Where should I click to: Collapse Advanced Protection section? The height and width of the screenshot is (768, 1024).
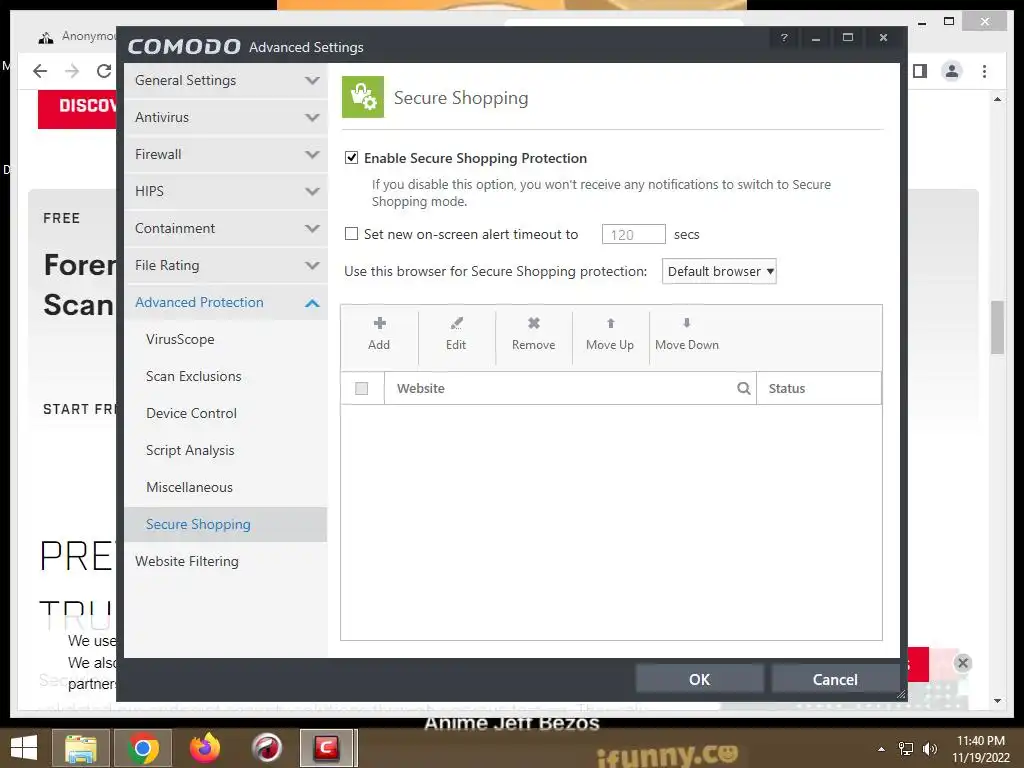pos(226,302)
